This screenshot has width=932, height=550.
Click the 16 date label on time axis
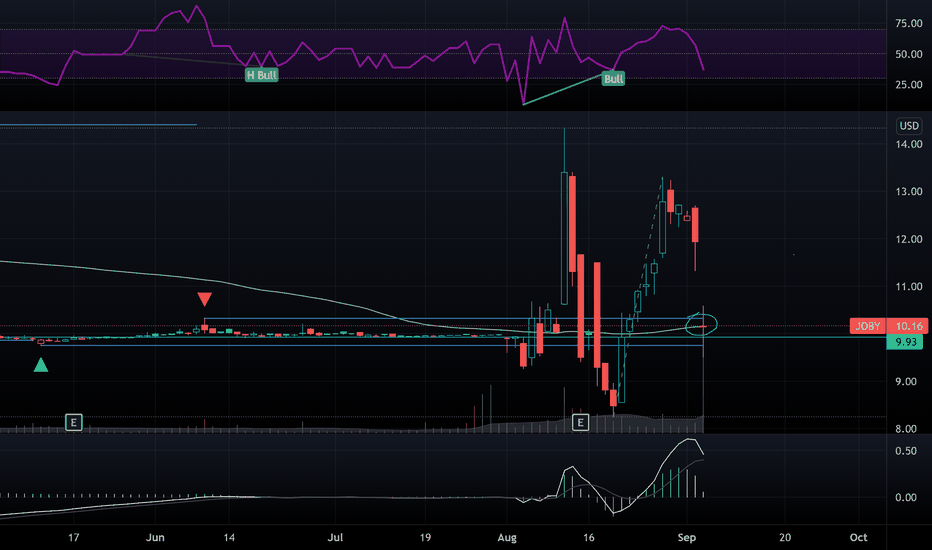point(588,538)
